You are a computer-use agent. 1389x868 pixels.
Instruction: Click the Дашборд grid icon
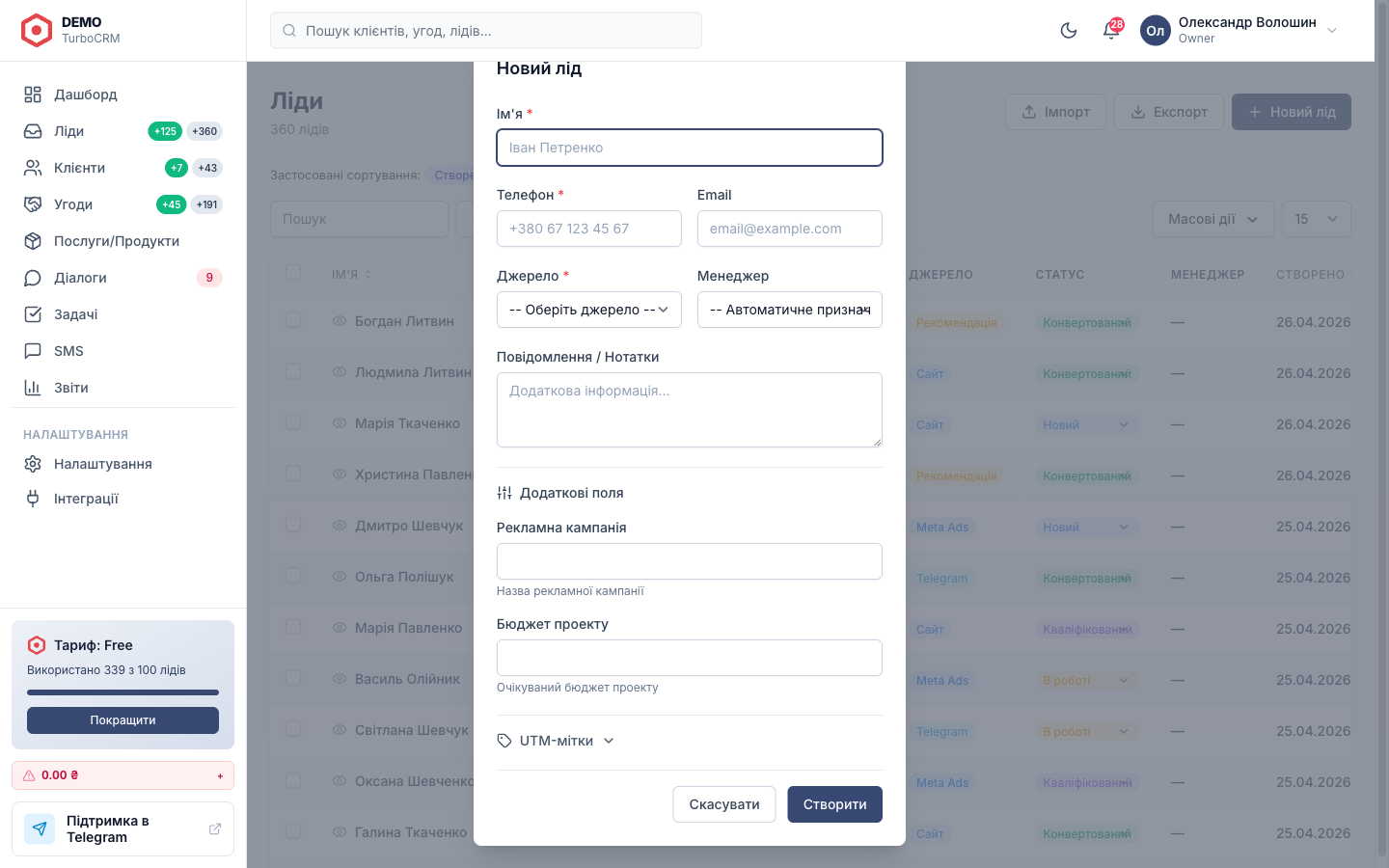click(33, 95)
